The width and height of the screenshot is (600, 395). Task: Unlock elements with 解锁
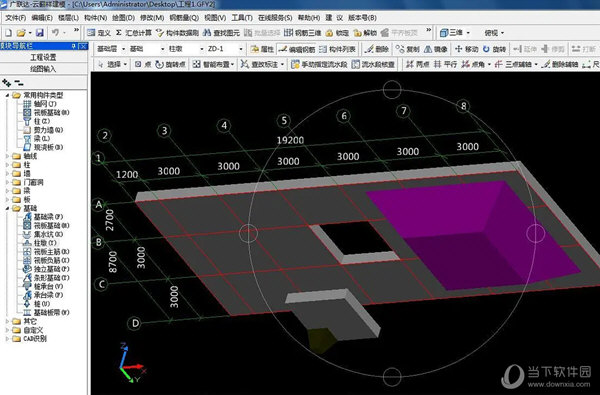tap(365, 33)
